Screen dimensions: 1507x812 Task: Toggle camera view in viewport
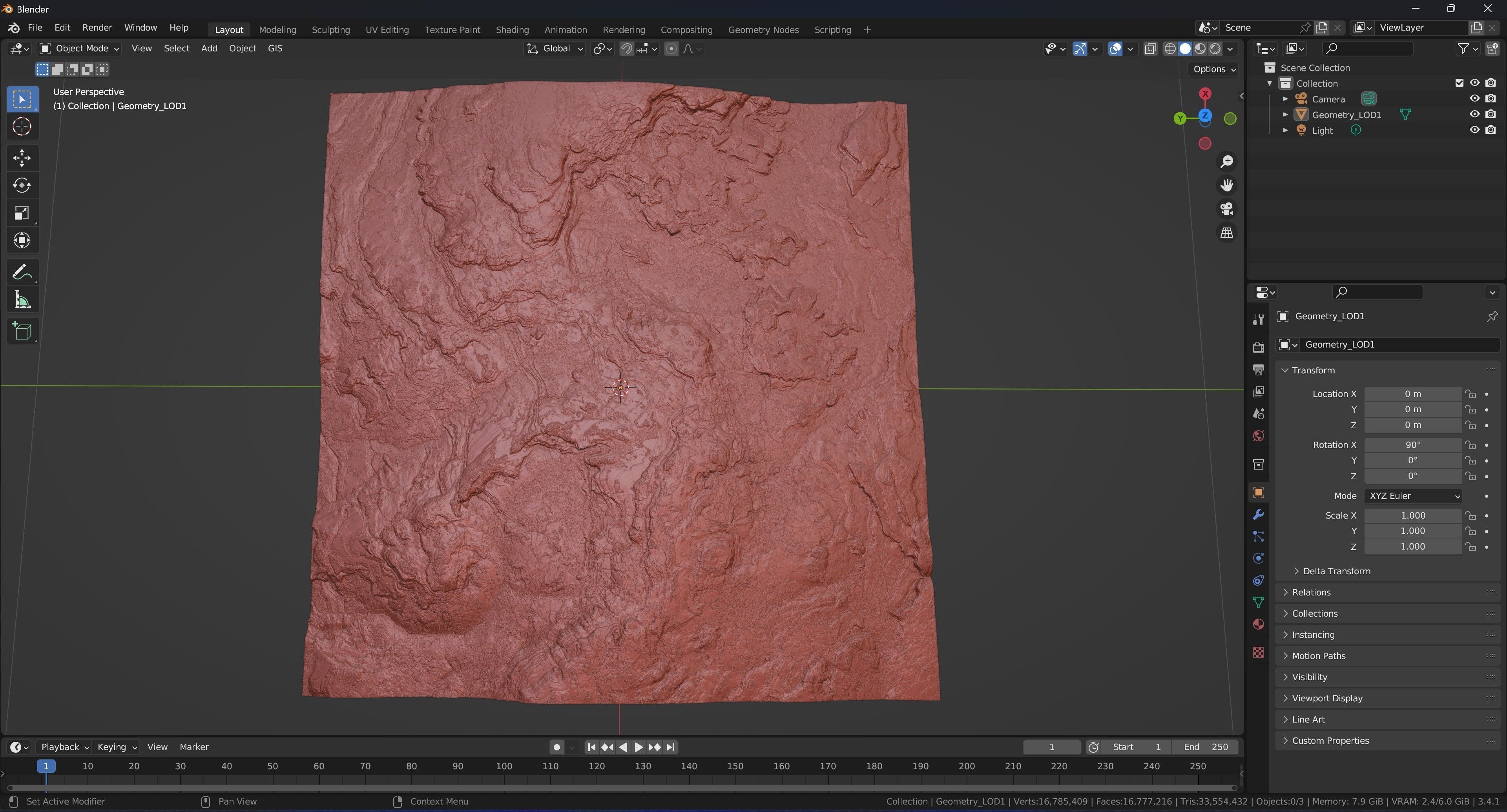(1227, 209)
